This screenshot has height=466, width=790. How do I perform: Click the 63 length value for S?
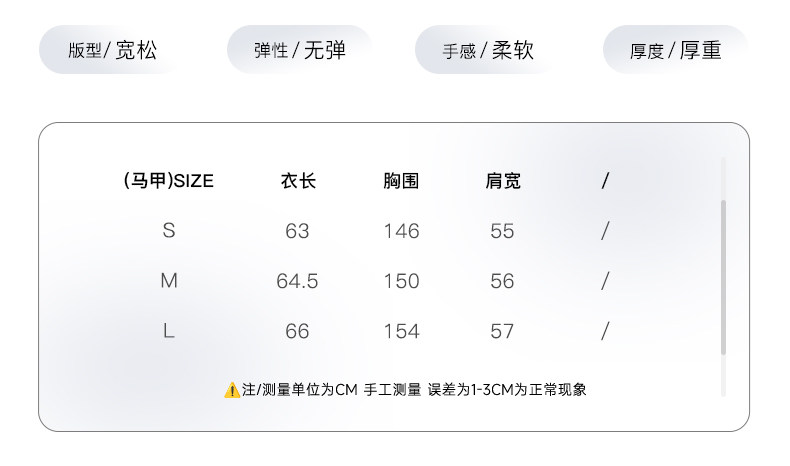(x=297, y=231)
